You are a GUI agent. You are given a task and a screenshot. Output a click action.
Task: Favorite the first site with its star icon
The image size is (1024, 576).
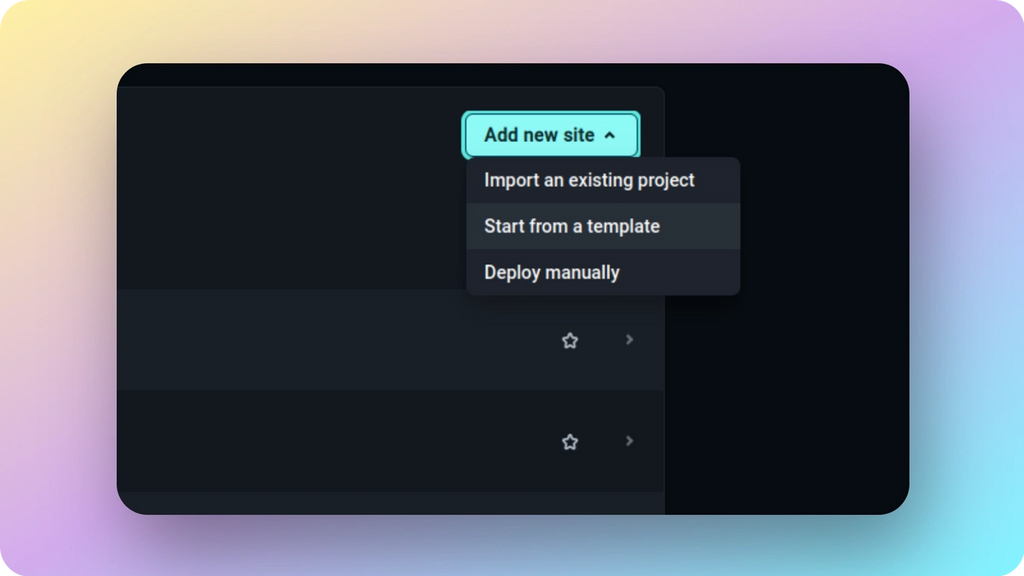[569, 340]
